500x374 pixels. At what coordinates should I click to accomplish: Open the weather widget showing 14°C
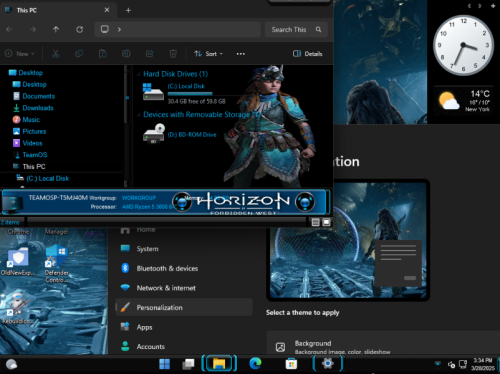(x=464, y=101)
